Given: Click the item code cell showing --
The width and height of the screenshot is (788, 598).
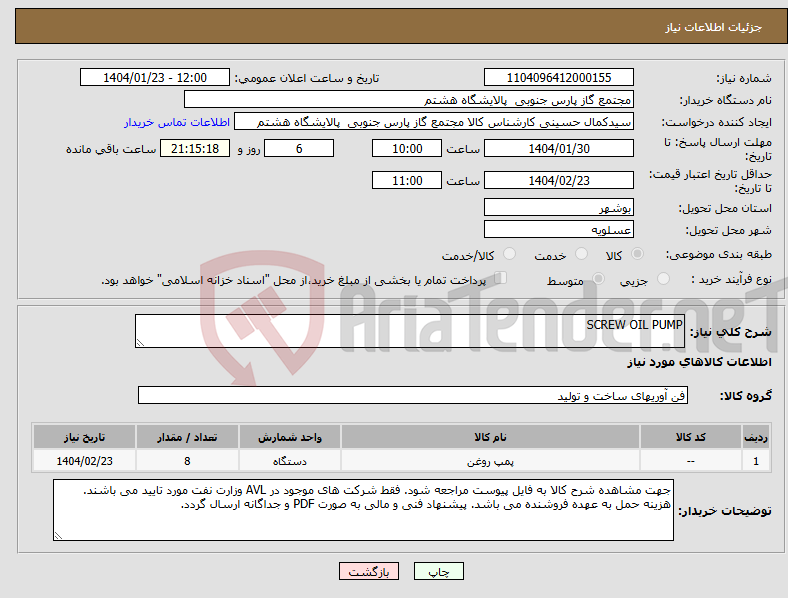Looking at the screenshot, I should [x=691, y=461].
